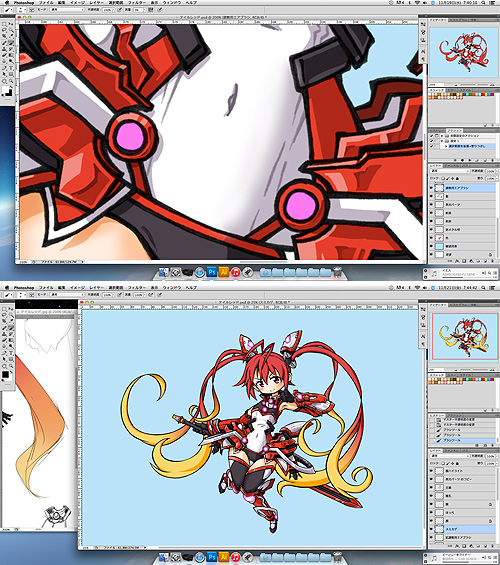
Task: Click the Photoshop icon in the lower Dock
Action: click(212, 557)
